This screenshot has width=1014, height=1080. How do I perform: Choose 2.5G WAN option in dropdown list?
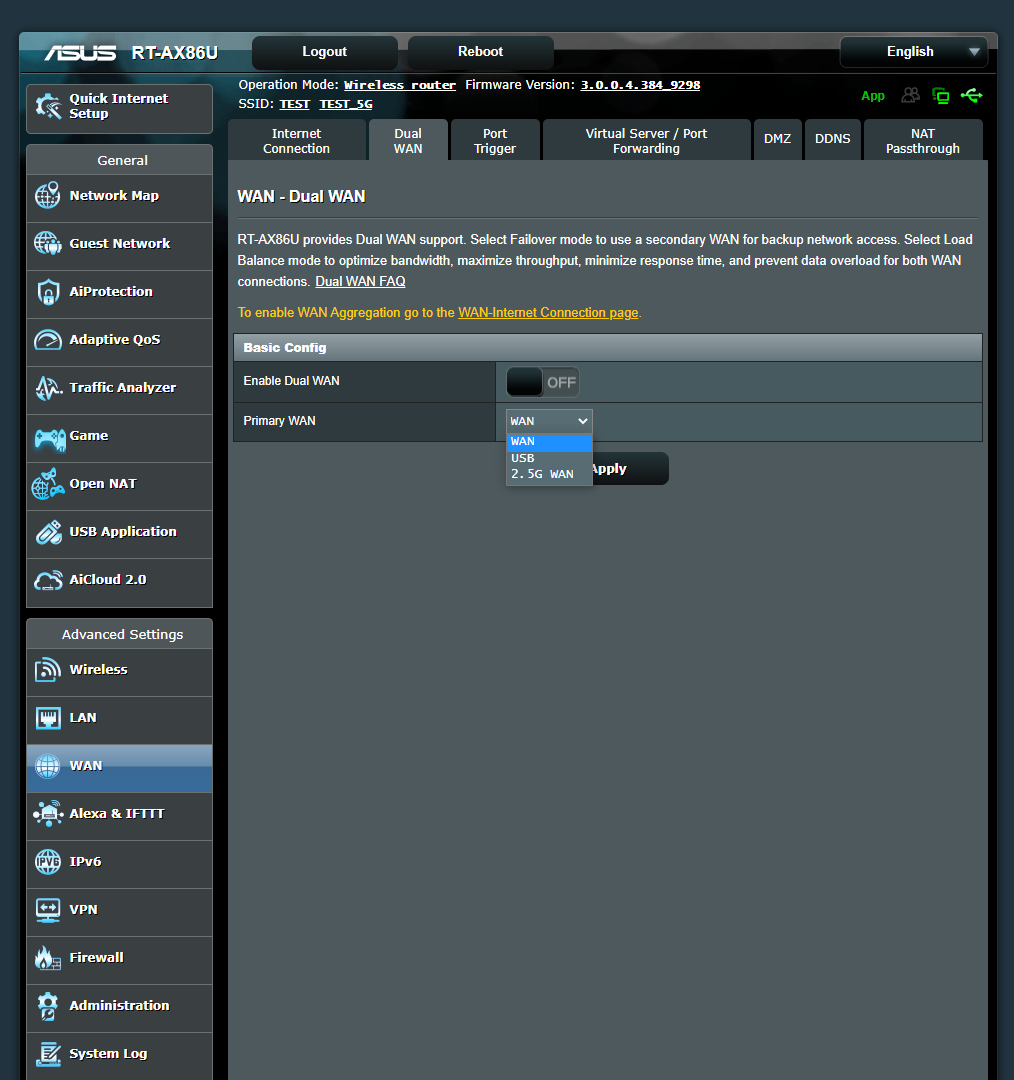tap(549, 474)
